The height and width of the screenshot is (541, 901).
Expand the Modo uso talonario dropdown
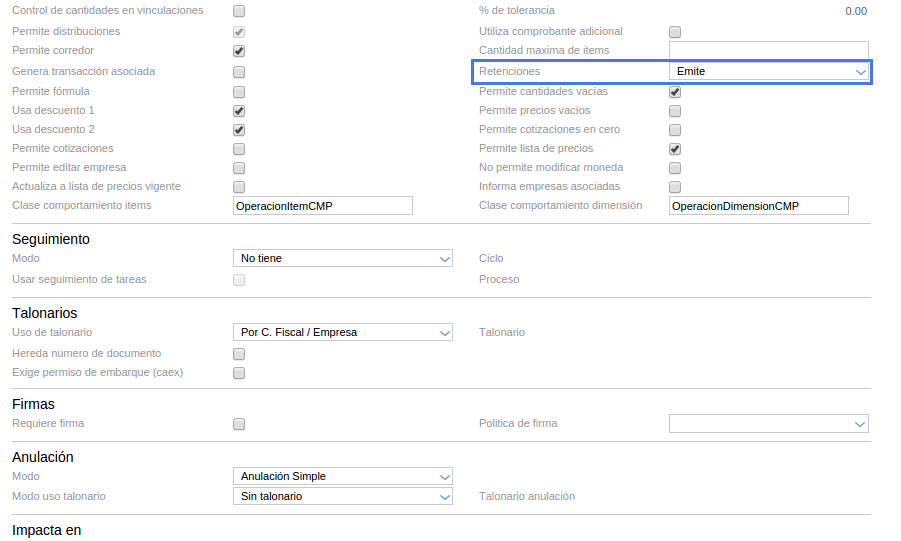pos(342,496)
